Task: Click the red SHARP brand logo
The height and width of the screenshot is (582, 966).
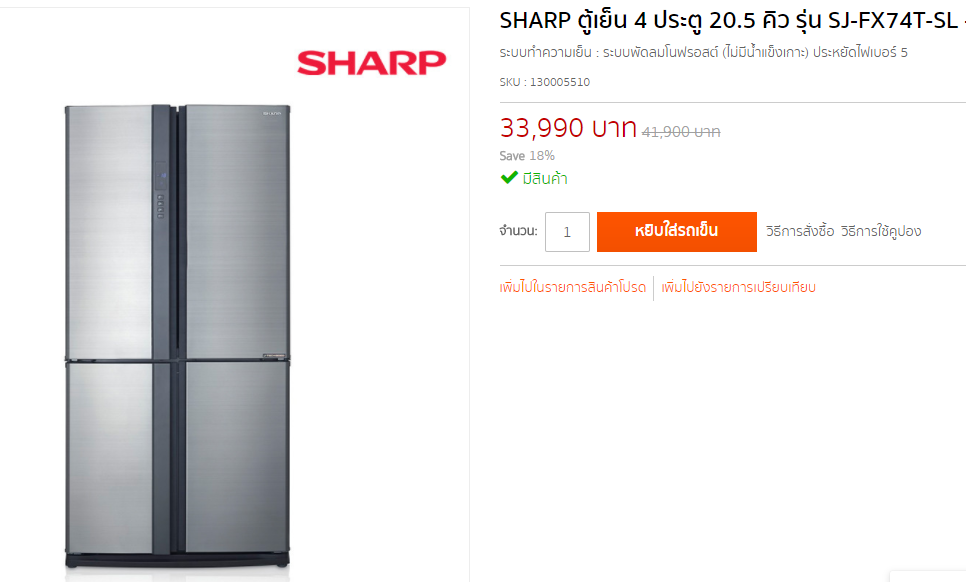Action: 371,63
